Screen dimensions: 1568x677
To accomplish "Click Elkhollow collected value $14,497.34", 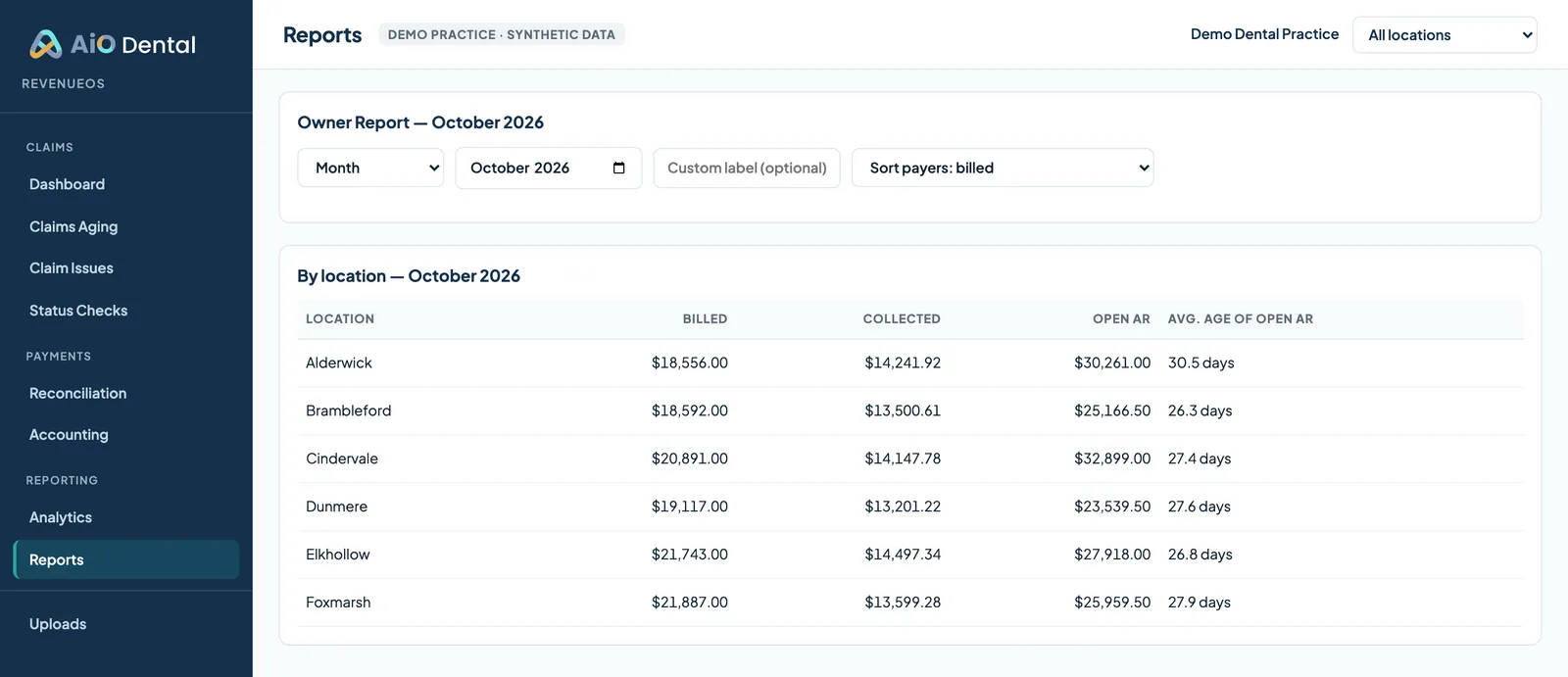I will coord(903,555).
